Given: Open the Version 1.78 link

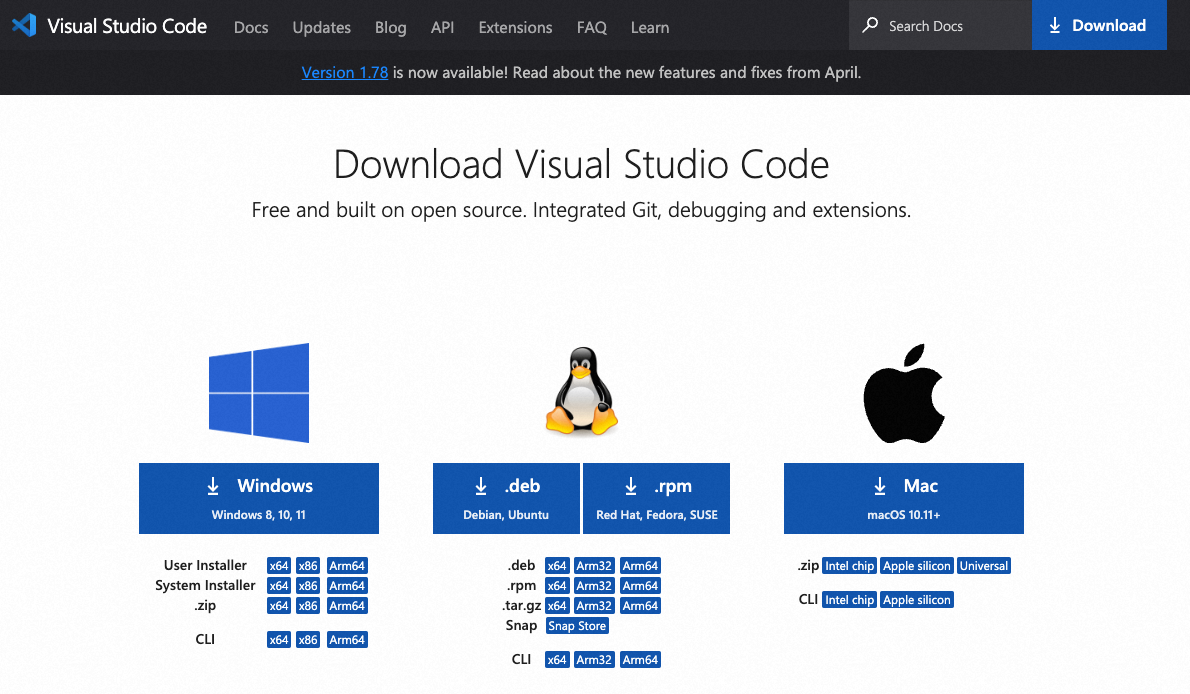Looking at the screenshot, I should point(345,73).
